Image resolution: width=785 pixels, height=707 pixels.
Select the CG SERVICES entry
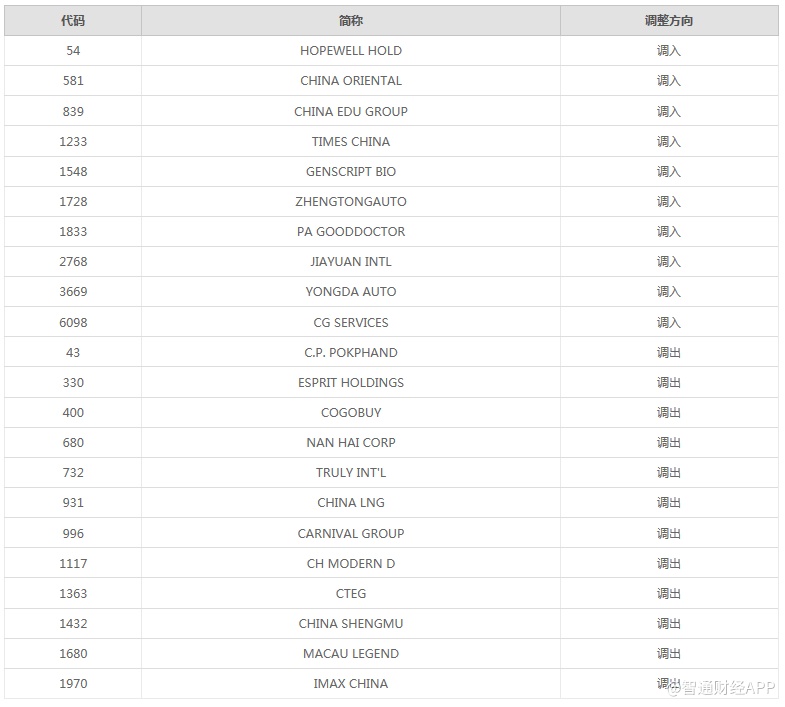click(x=351, y=322)
